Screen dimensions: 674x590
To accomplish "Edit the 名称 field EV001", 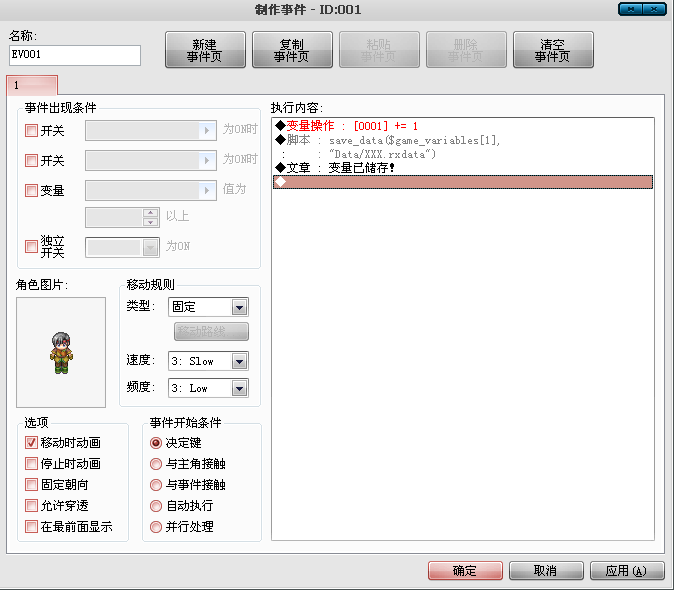I will tap(75, 55).
